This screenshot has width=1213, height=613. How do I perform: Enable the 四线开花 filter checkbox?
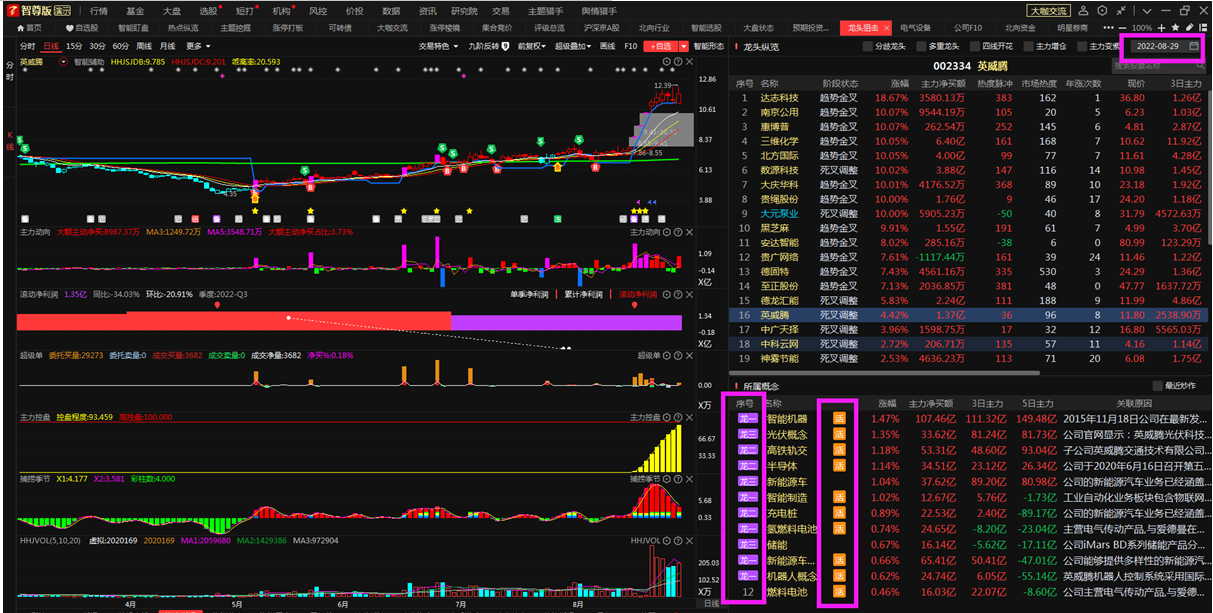pos(975,46)
